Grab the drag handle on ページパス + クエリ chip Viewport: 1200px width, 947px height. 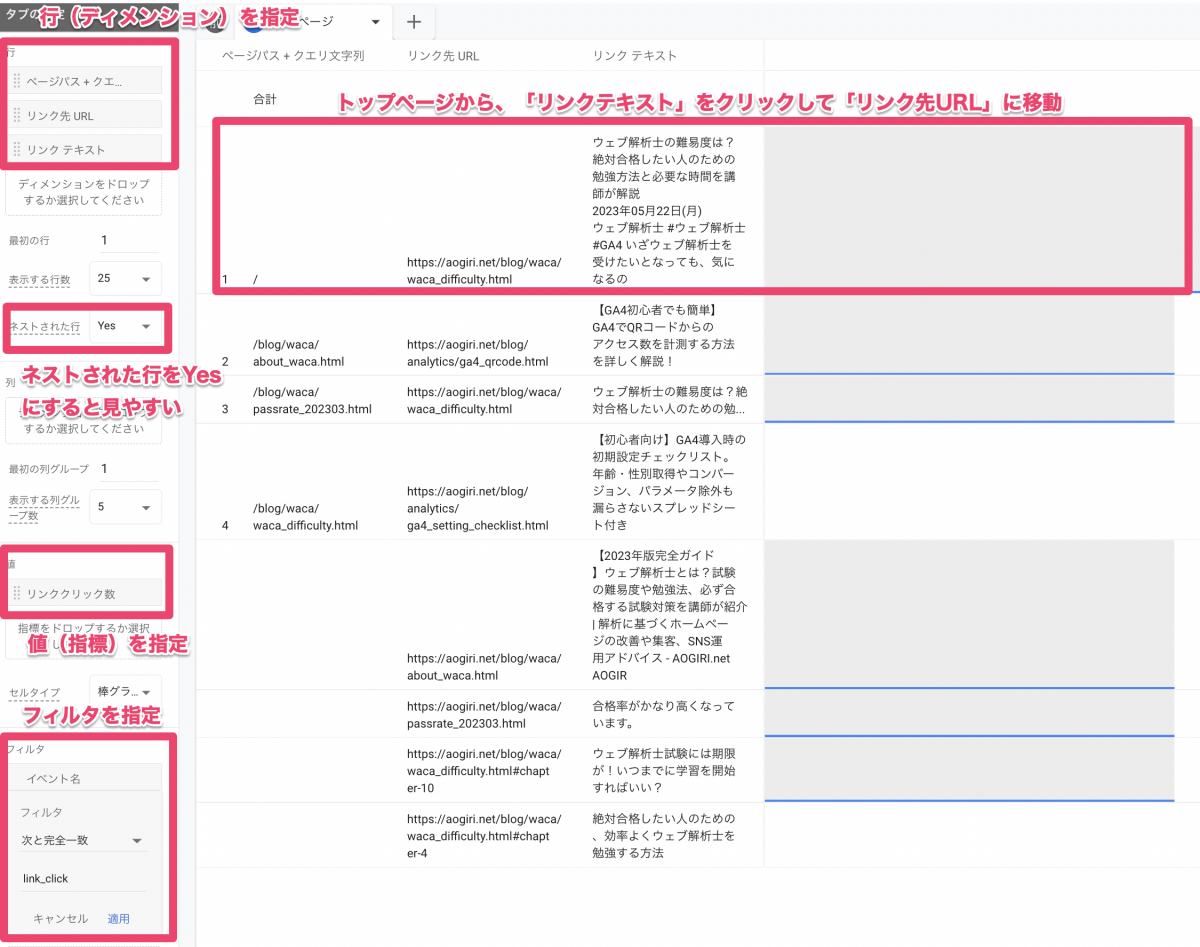pos(17,81)
